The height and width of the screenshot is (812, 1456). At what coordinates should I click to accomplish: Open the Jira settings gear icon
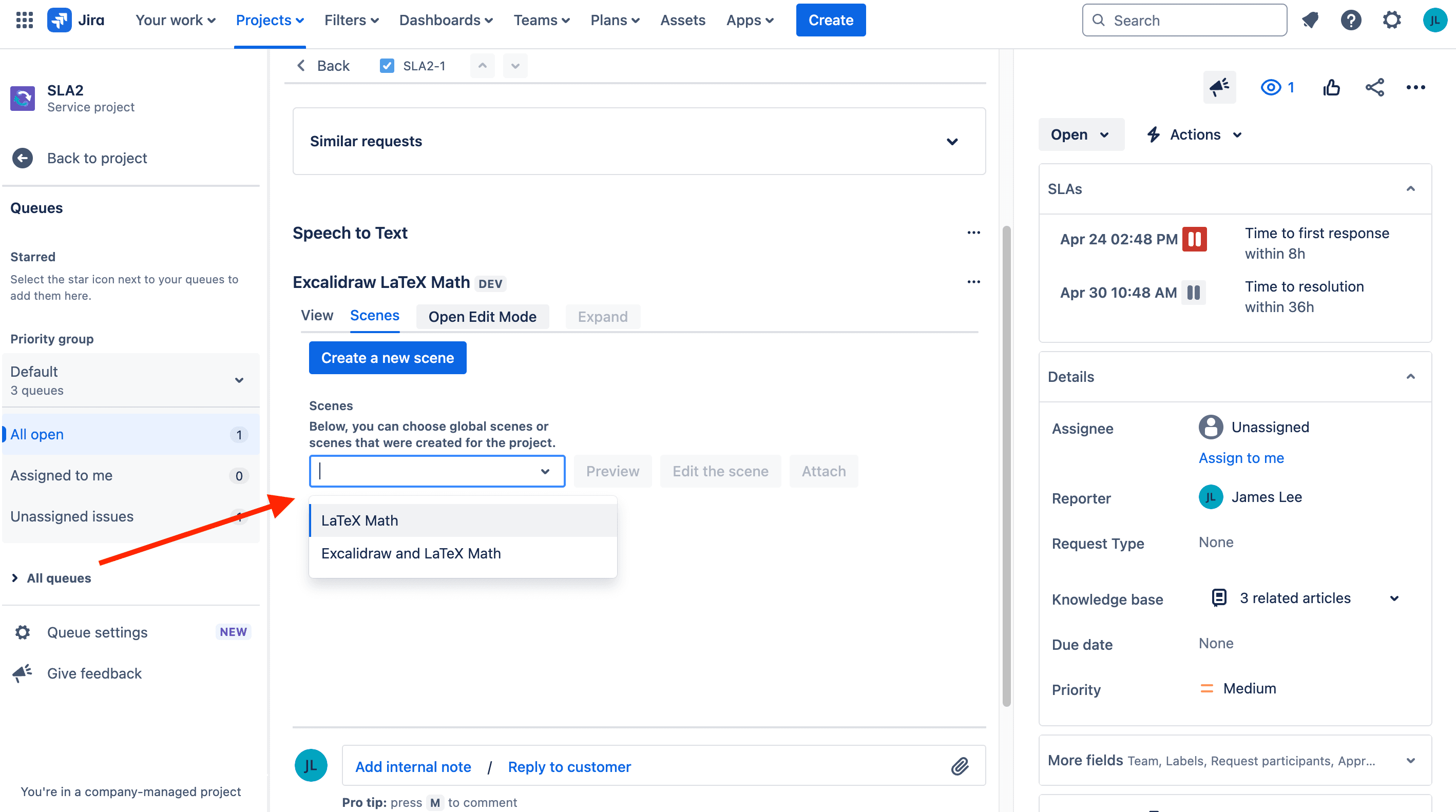[x=1391, y=21]
